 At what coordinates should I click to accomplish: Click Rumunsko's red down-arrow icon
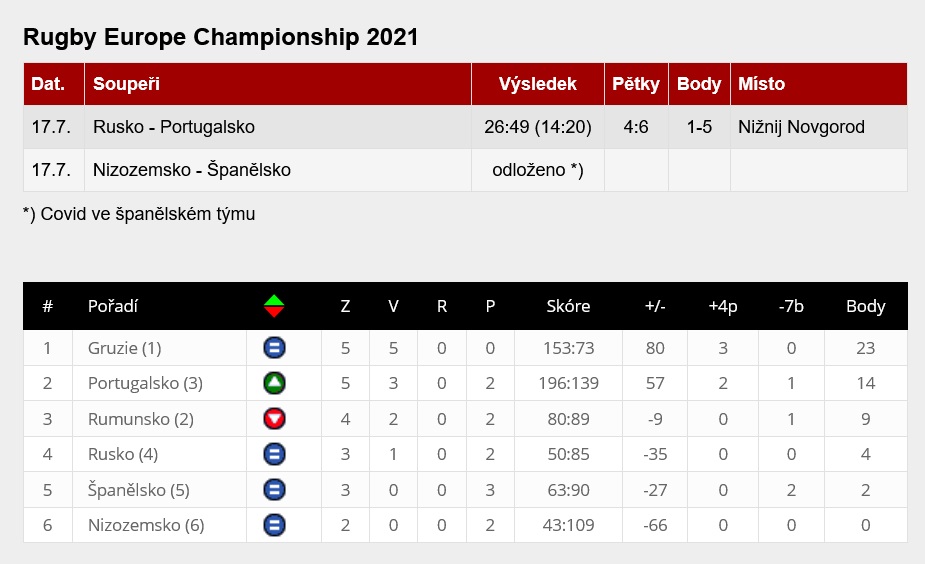[x=274, y=419]
